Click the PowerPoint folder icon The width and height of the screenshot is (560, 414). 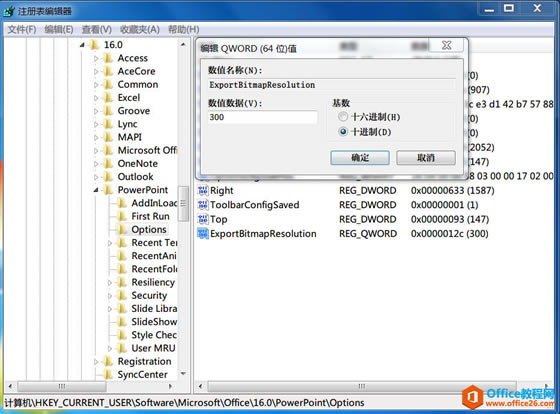click(x=109, y=190)
